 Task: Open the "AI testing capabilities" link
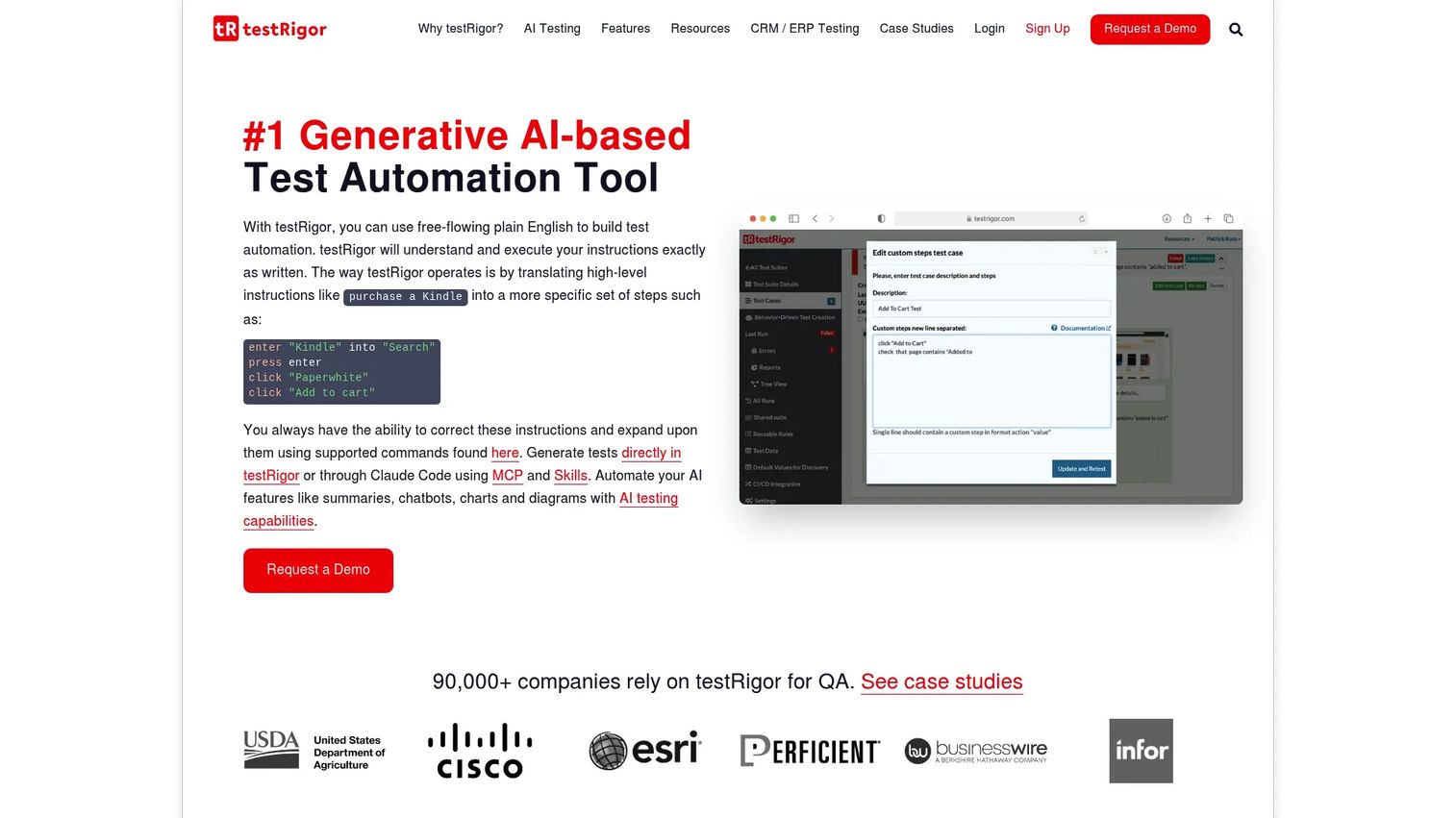click(x=648, y=499)
